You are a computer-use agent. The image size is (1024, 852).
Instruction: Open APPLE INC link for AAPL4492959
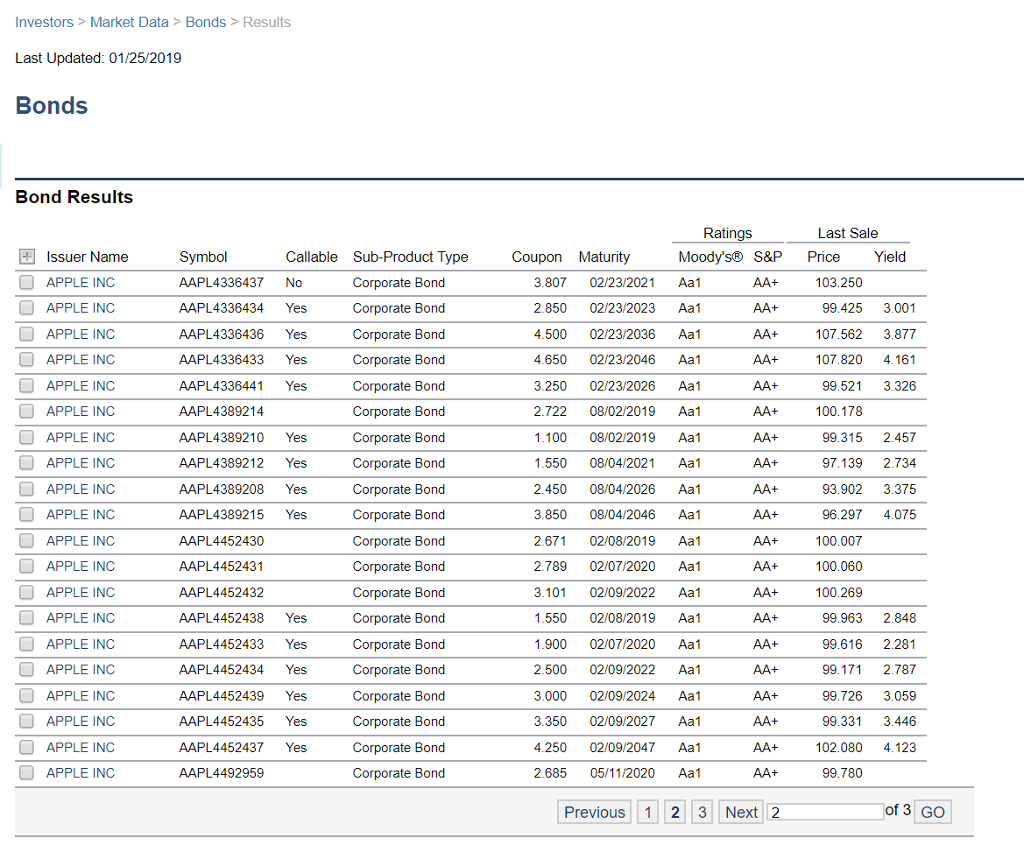coord(80,773)
